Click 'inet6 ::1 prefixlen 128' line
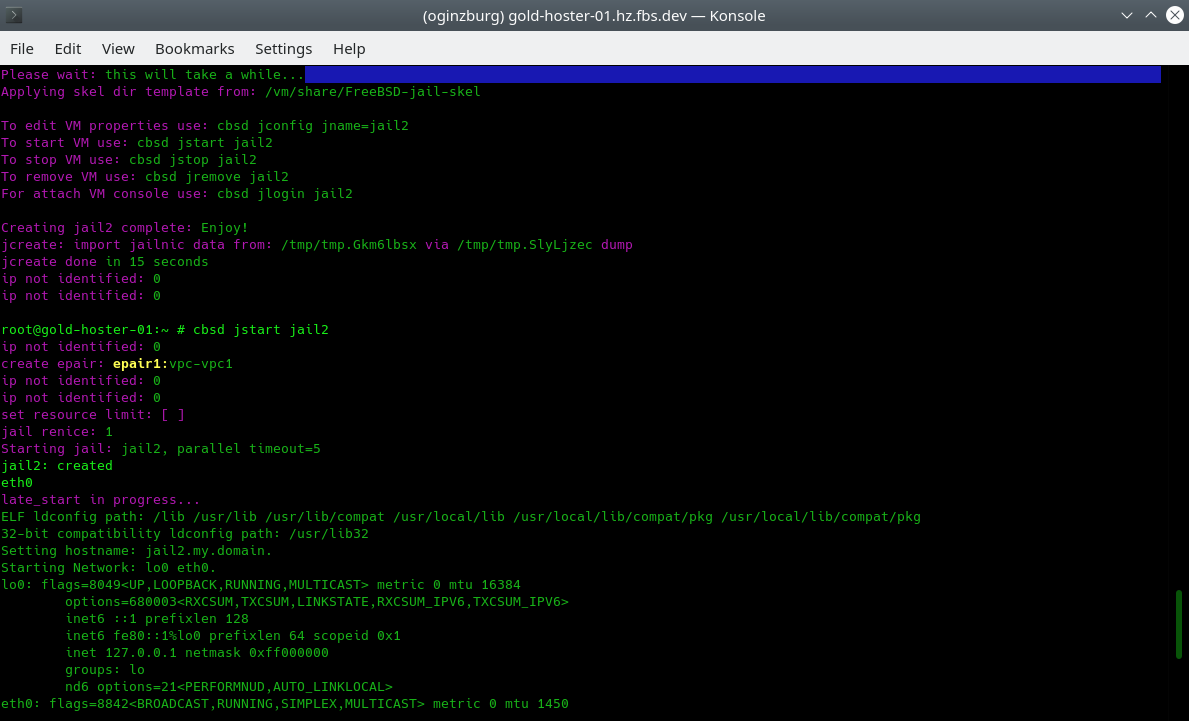Image resolution: width=1189 pixels, height=721 pixels. tap(156, 619)
